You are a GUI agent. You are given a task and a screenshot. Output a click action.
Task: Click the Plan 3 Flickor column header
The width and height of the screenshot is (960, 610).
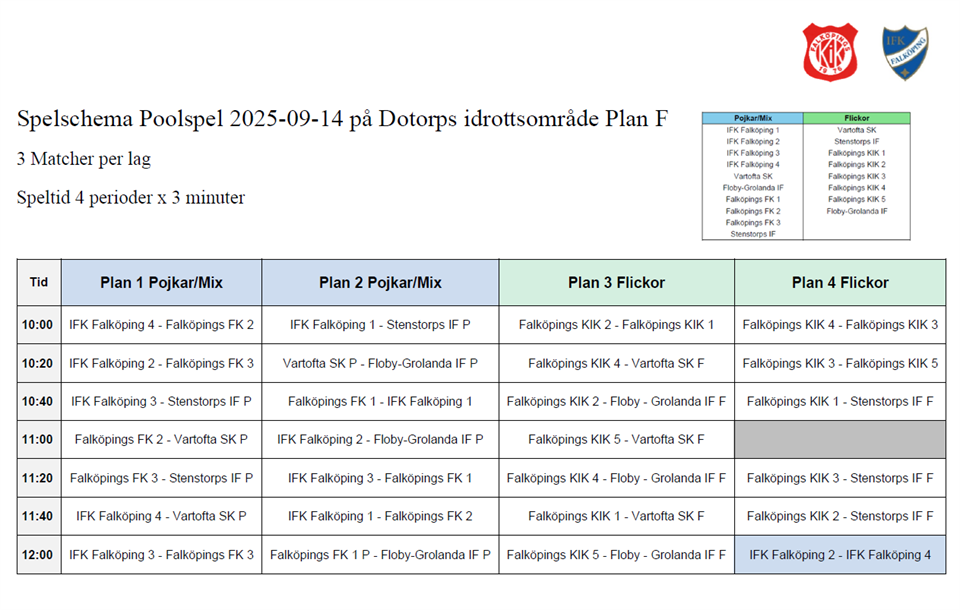click(x=616, y=283)
